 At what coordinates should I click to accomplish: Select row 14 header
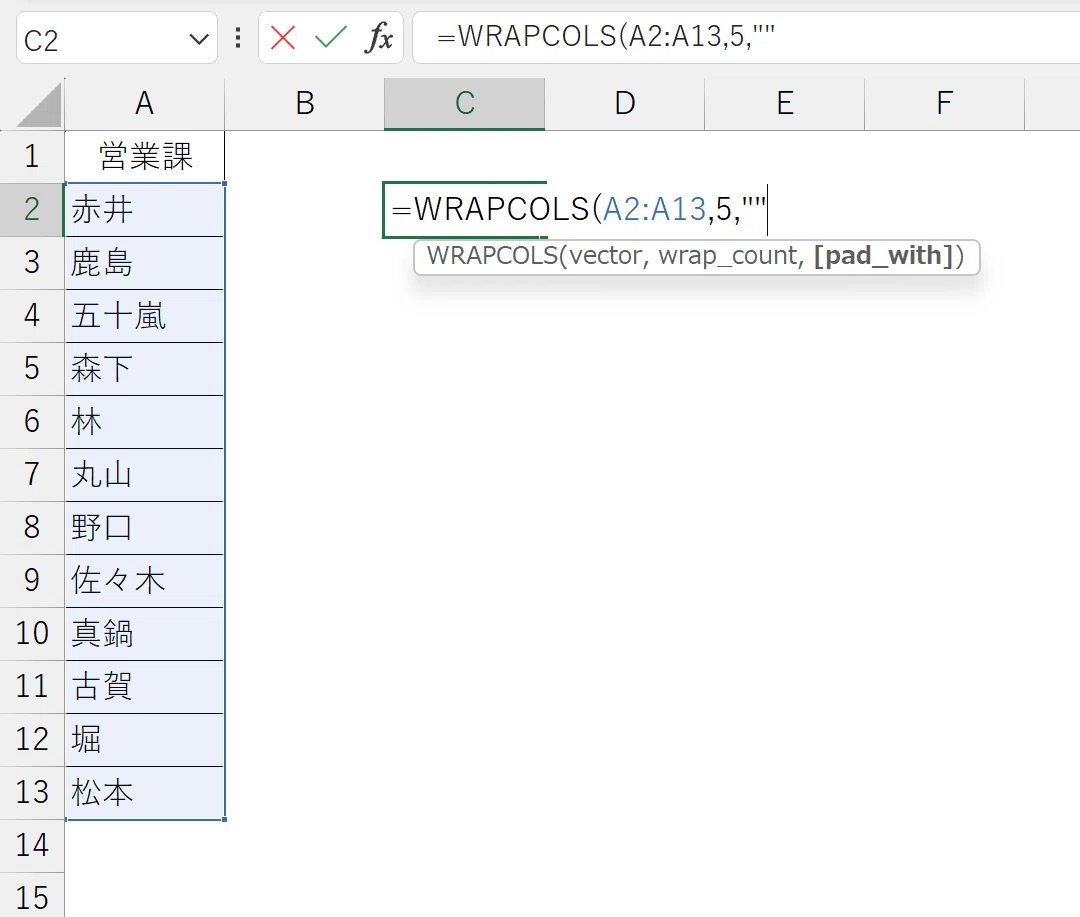pyautogui.click(x=32, y=845)
